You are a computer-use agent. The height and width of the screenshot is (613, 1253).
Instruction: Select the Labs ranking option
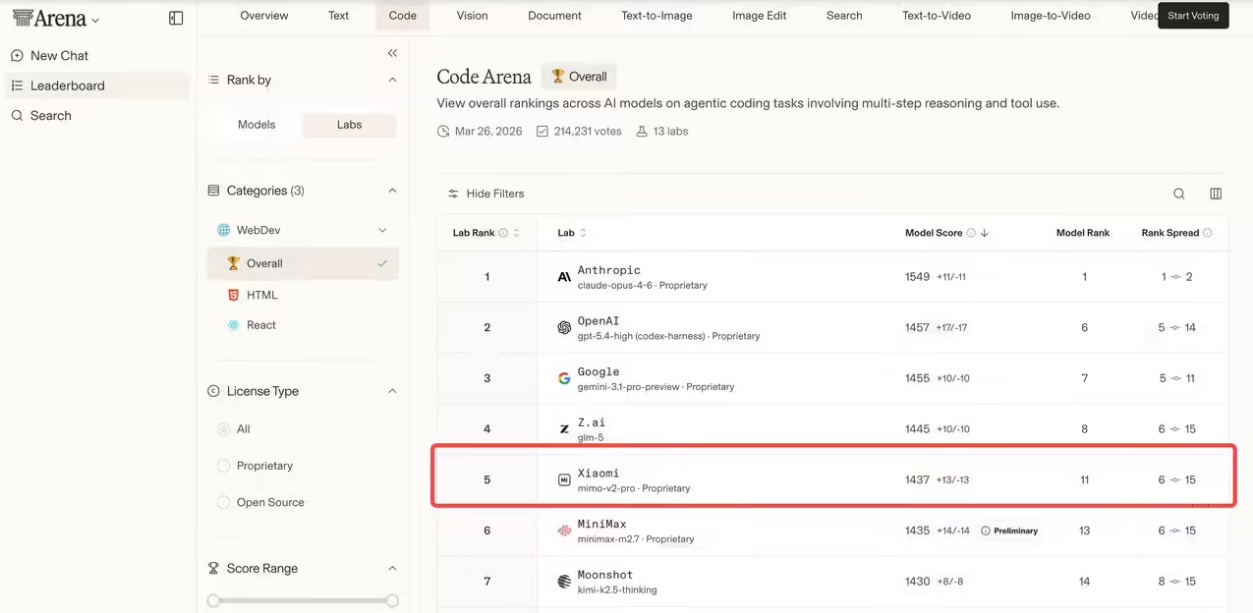point(349,125)
